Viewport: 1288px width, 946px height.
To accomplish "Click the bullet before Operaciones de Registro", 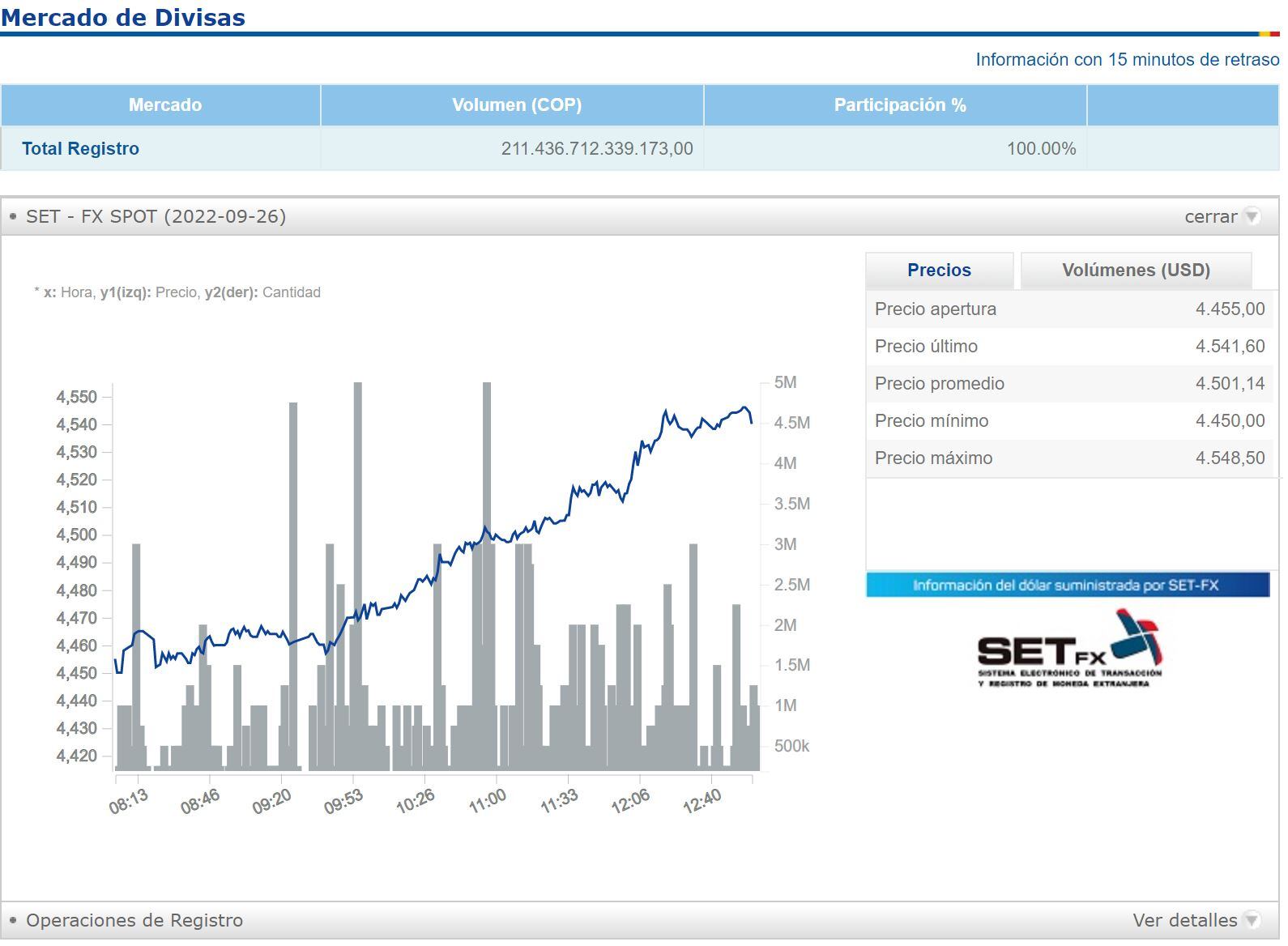I will point(13,921).
